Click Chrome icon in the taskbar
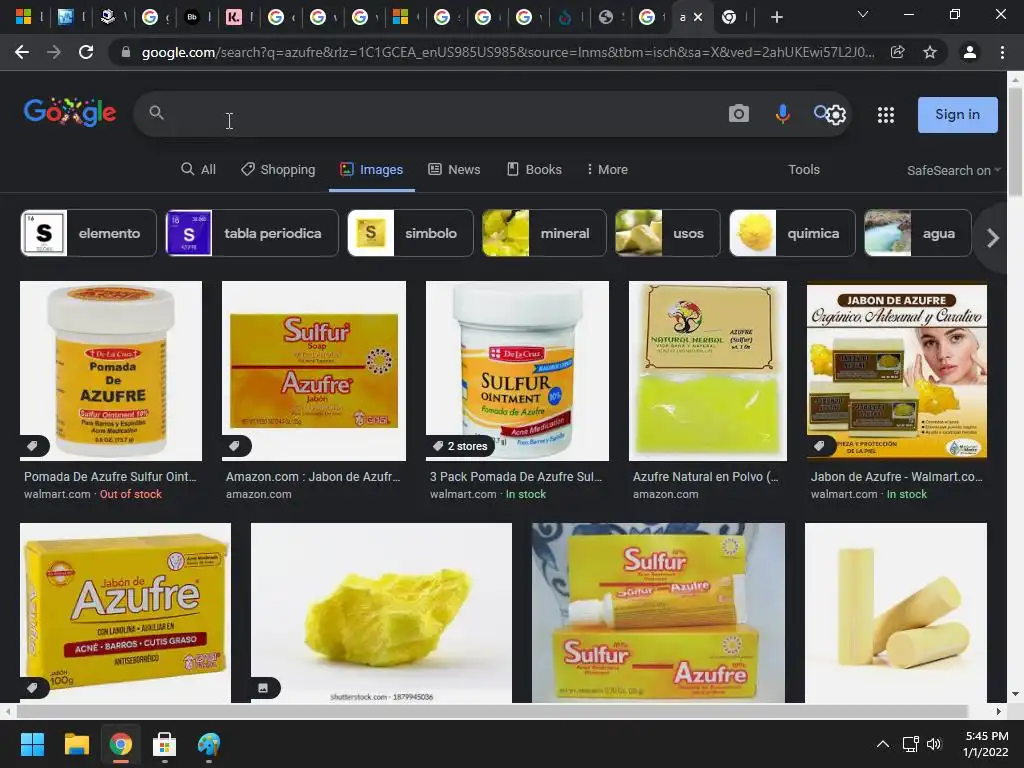 [x=120, y=744]
